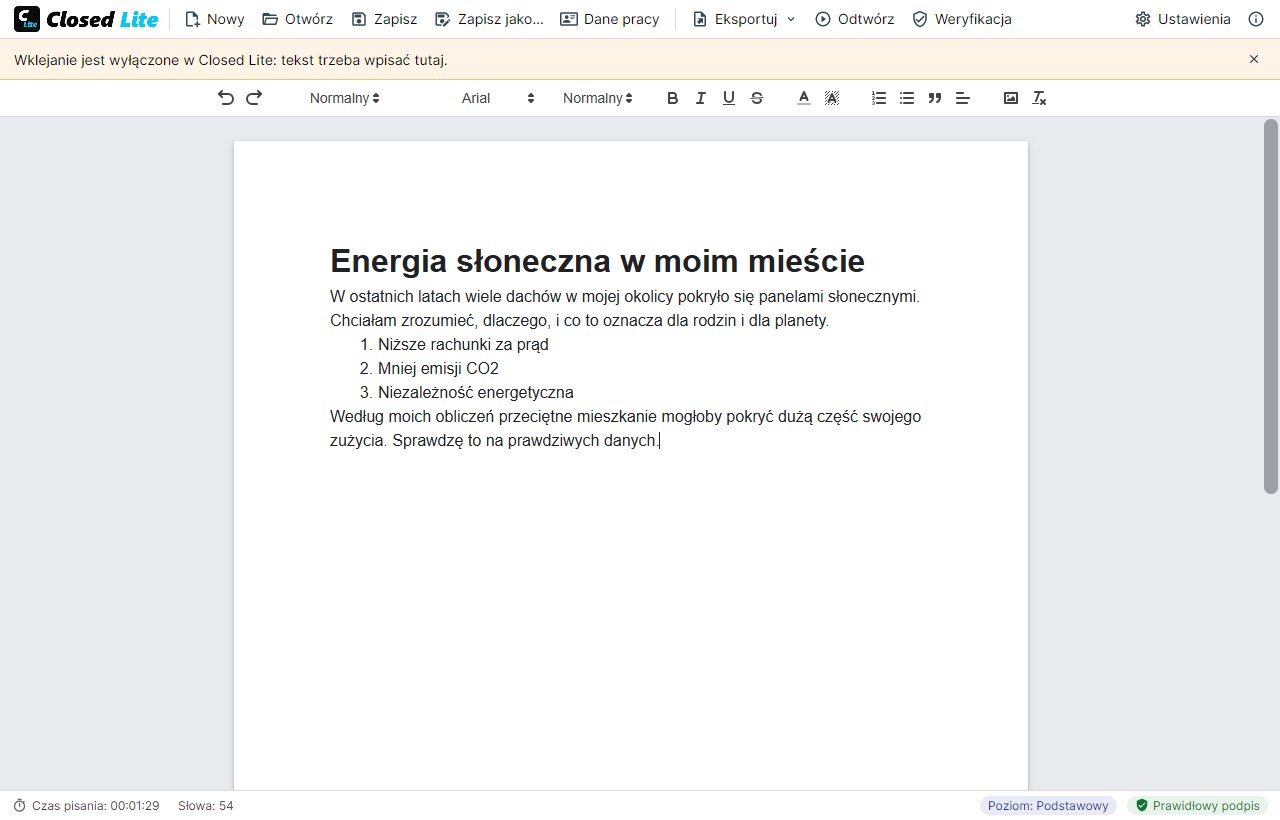This screenshot has height=820, width=1280.
Task: Click the Słowa: 54 word count
Action: point(206,805)
